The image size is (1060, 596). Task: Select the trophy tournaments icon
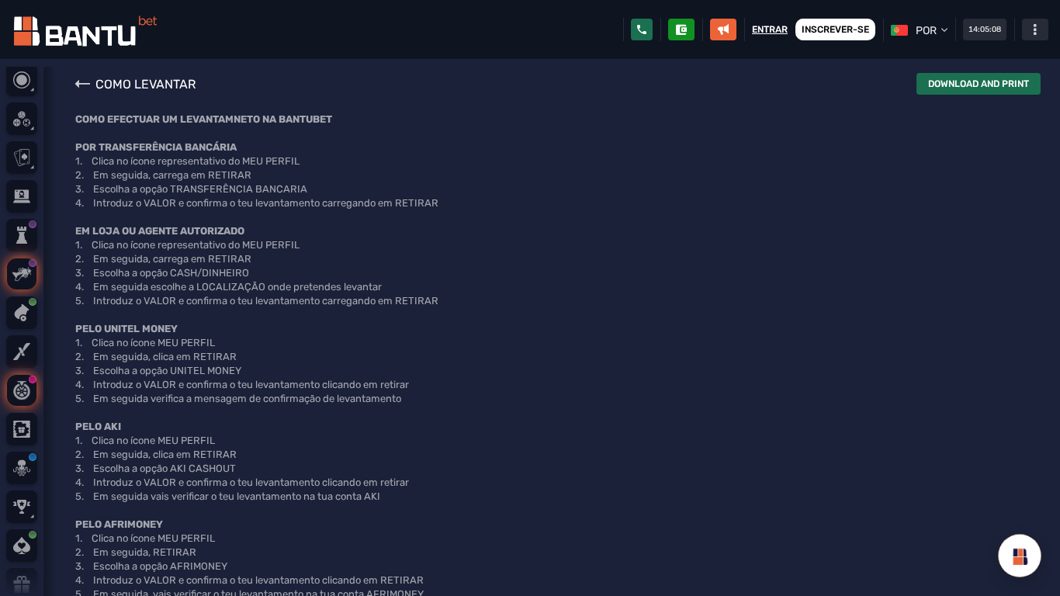22,506
